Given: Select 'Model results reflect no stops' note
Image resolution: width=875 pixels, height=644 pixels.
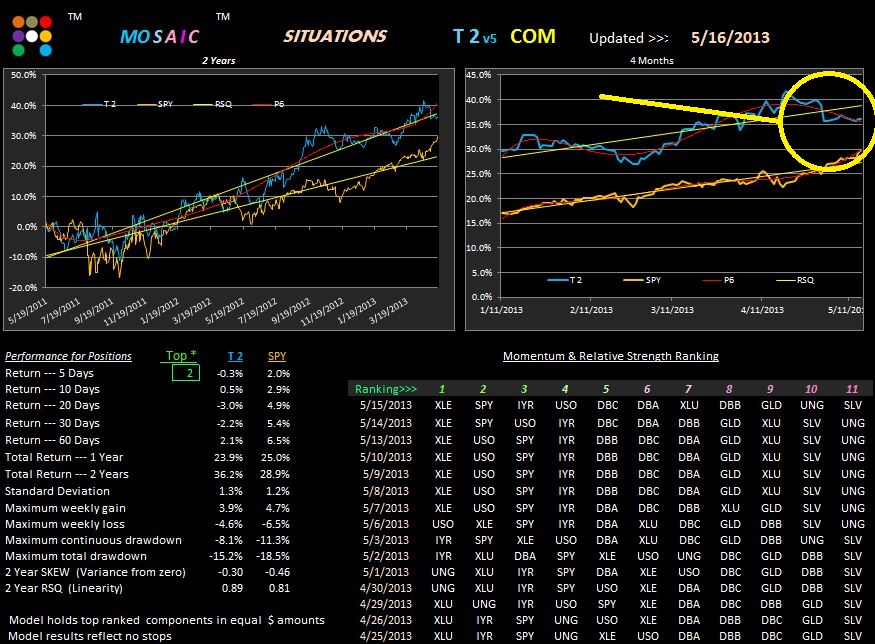Looking at the screenshot, I should (90, 636).
